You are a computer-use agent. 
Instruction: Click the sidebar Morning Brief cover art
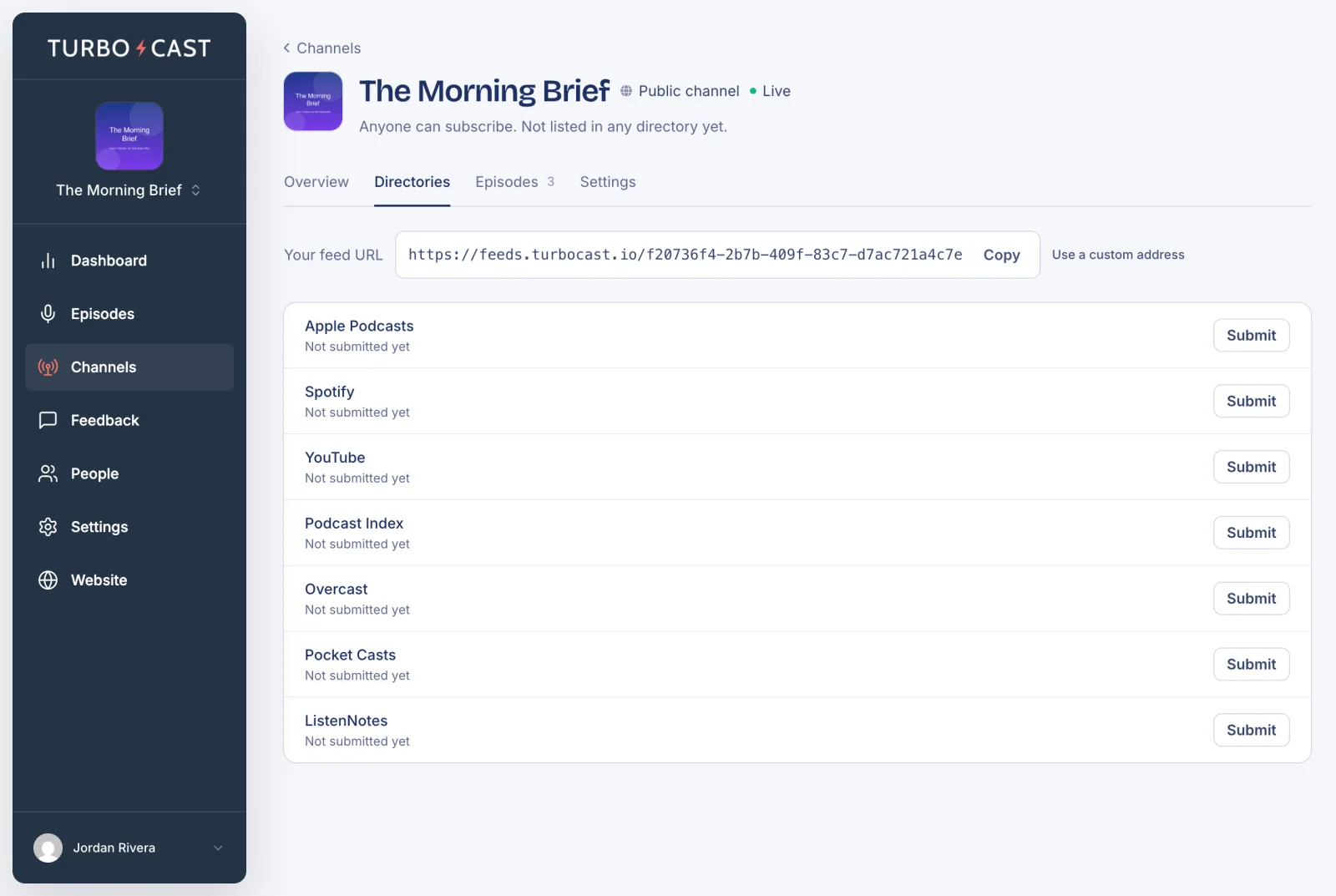click(x=129, y=136)
